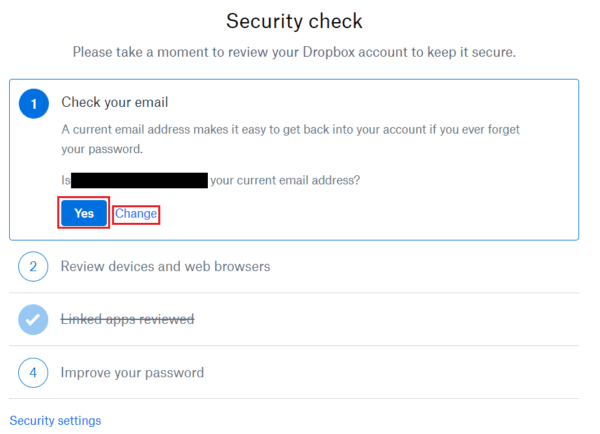This screenshot has height=434, width=600.
Task: Click the word 'Is' before the email
Action: pyautogui.click(x=66, y=181)
